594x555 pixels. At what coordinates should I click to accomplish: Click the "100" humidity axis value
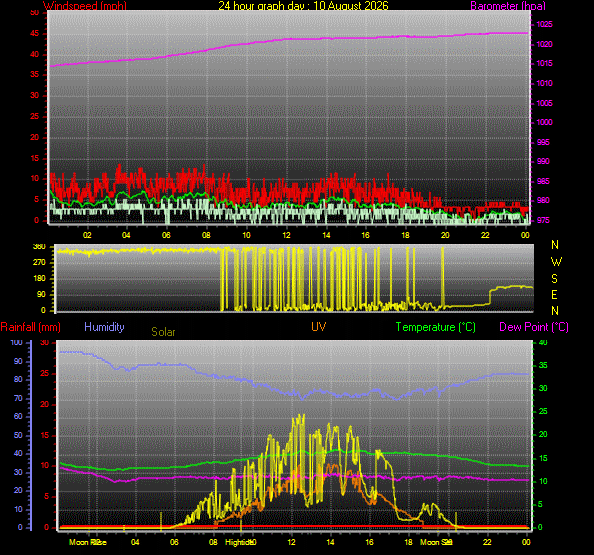tap(16, 342)
